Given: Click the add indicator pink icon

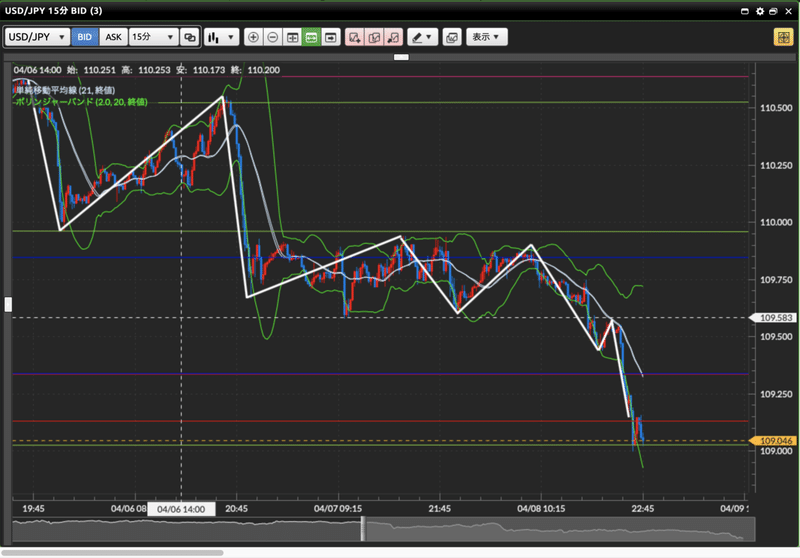Looking at the screenshot, I should 355,37.
